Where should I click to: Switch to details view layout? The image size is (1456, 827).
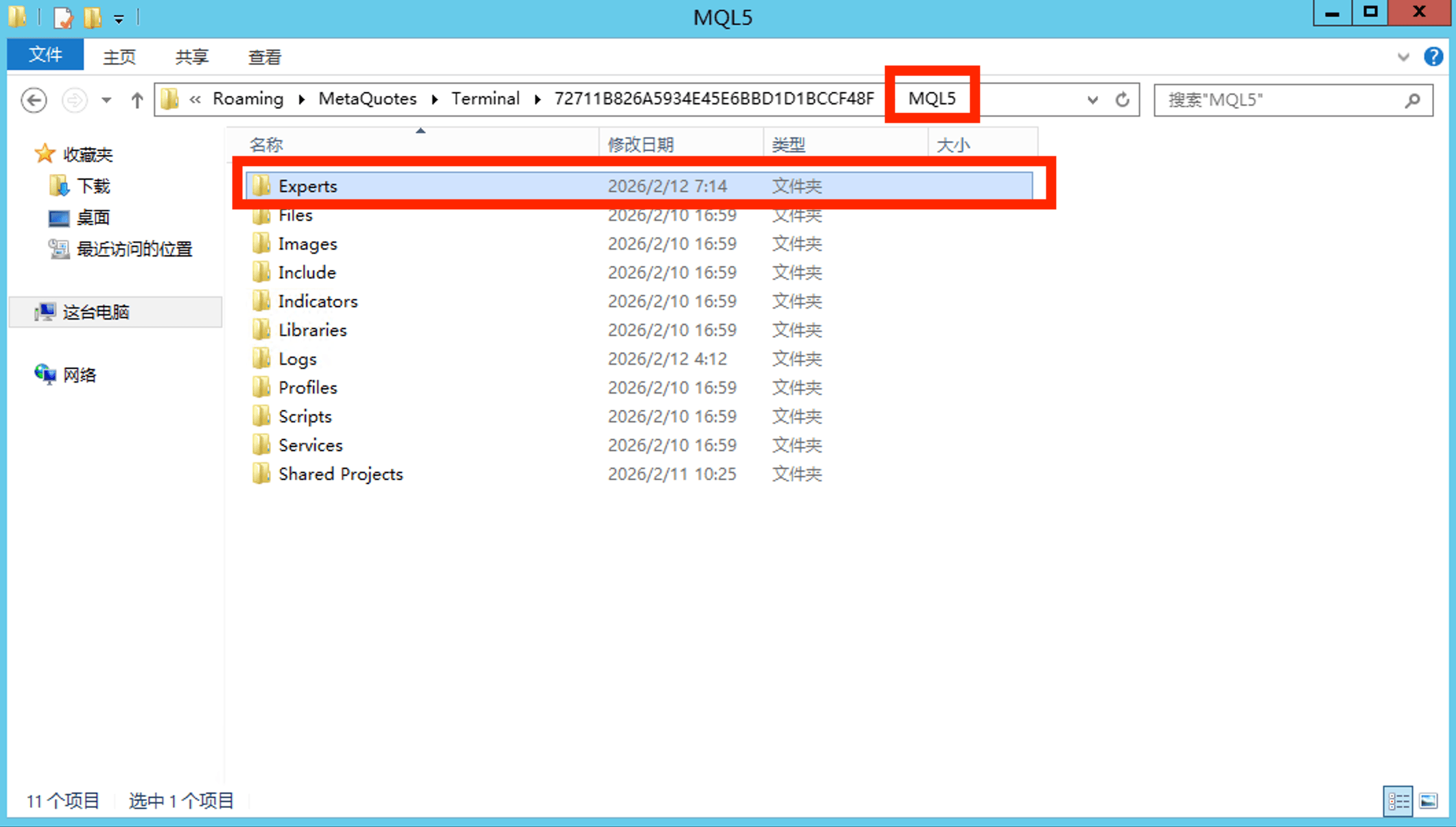pos(1398,801)
